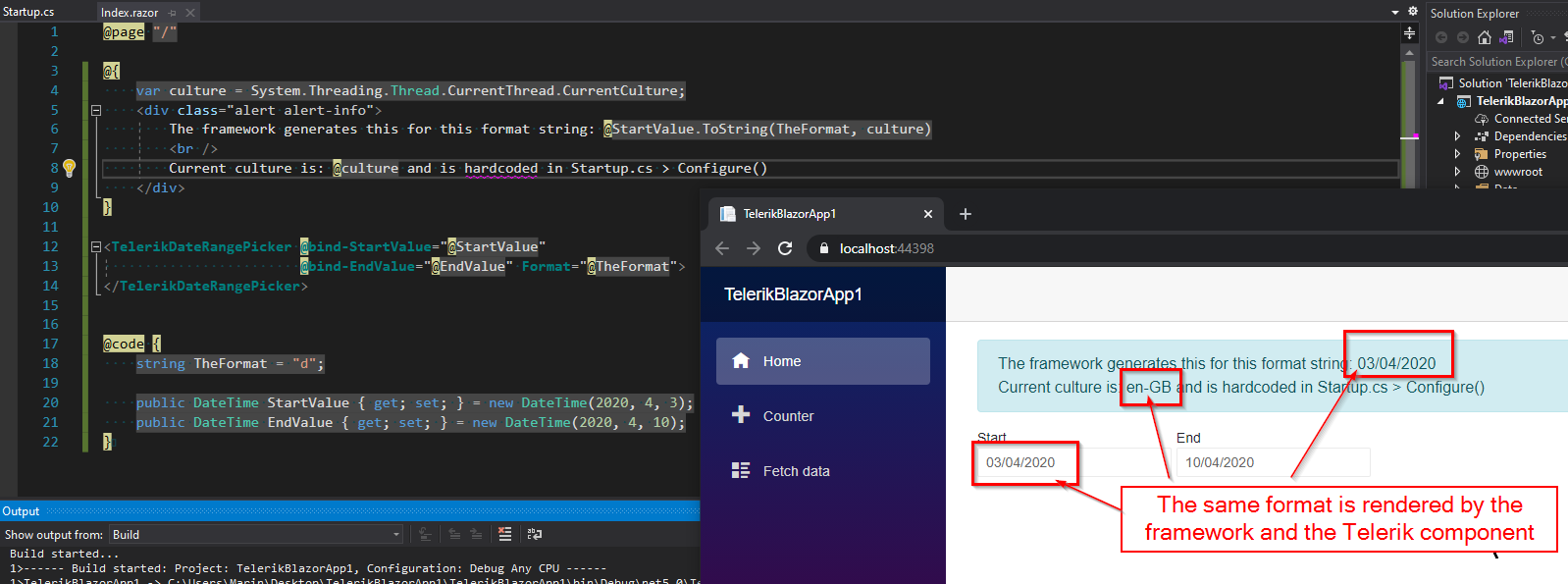Image resolution: width=1568 pixels, height=584 pixels.
Task: Click the address bar lock icon
Action: click(x=824, y=248)
